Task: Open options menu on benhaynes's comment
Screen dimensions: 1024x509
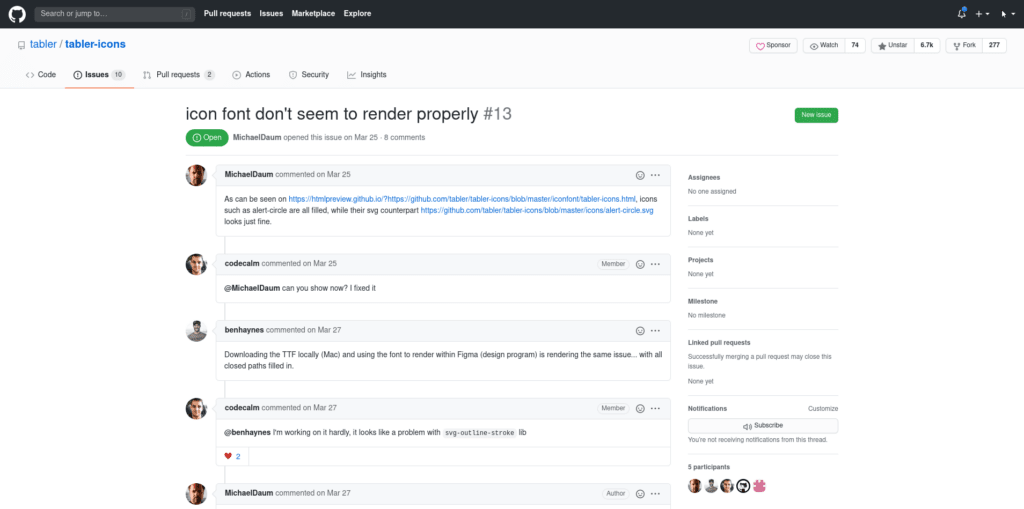Action: (655, 331)
